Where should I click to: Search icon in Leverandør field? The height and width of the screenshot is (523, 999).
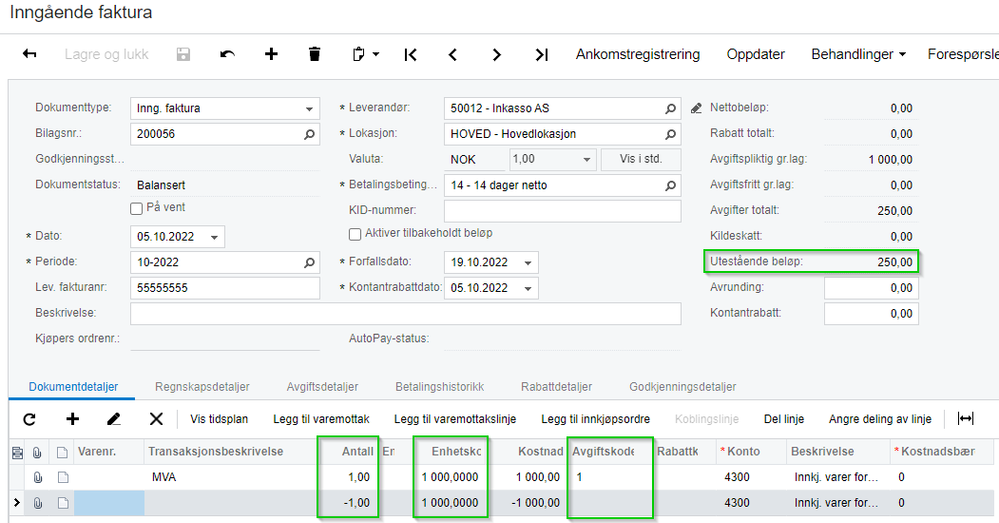(670, 109)
